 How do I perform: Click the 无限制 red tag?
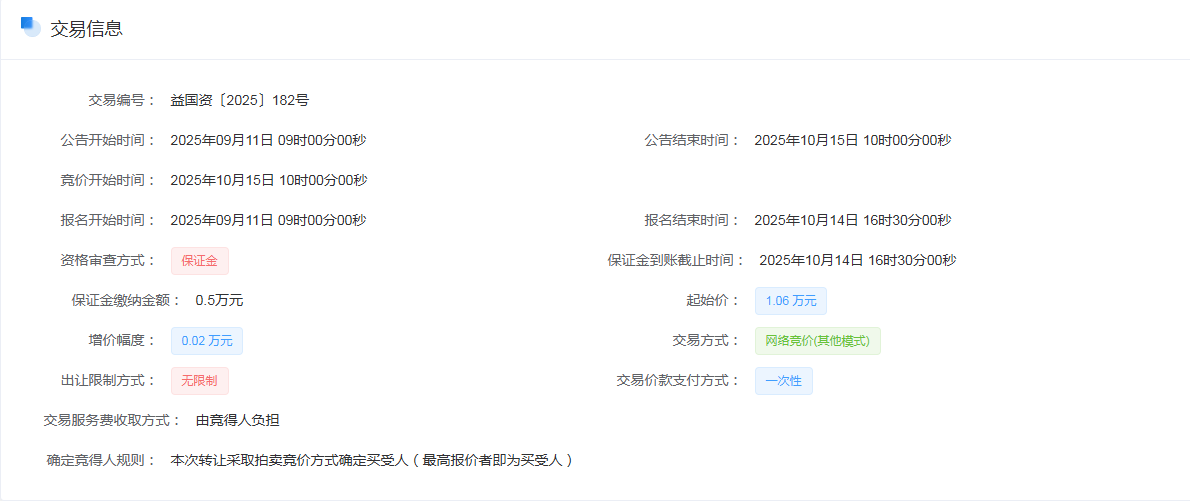pyautogui.click(x=200, y=381)
